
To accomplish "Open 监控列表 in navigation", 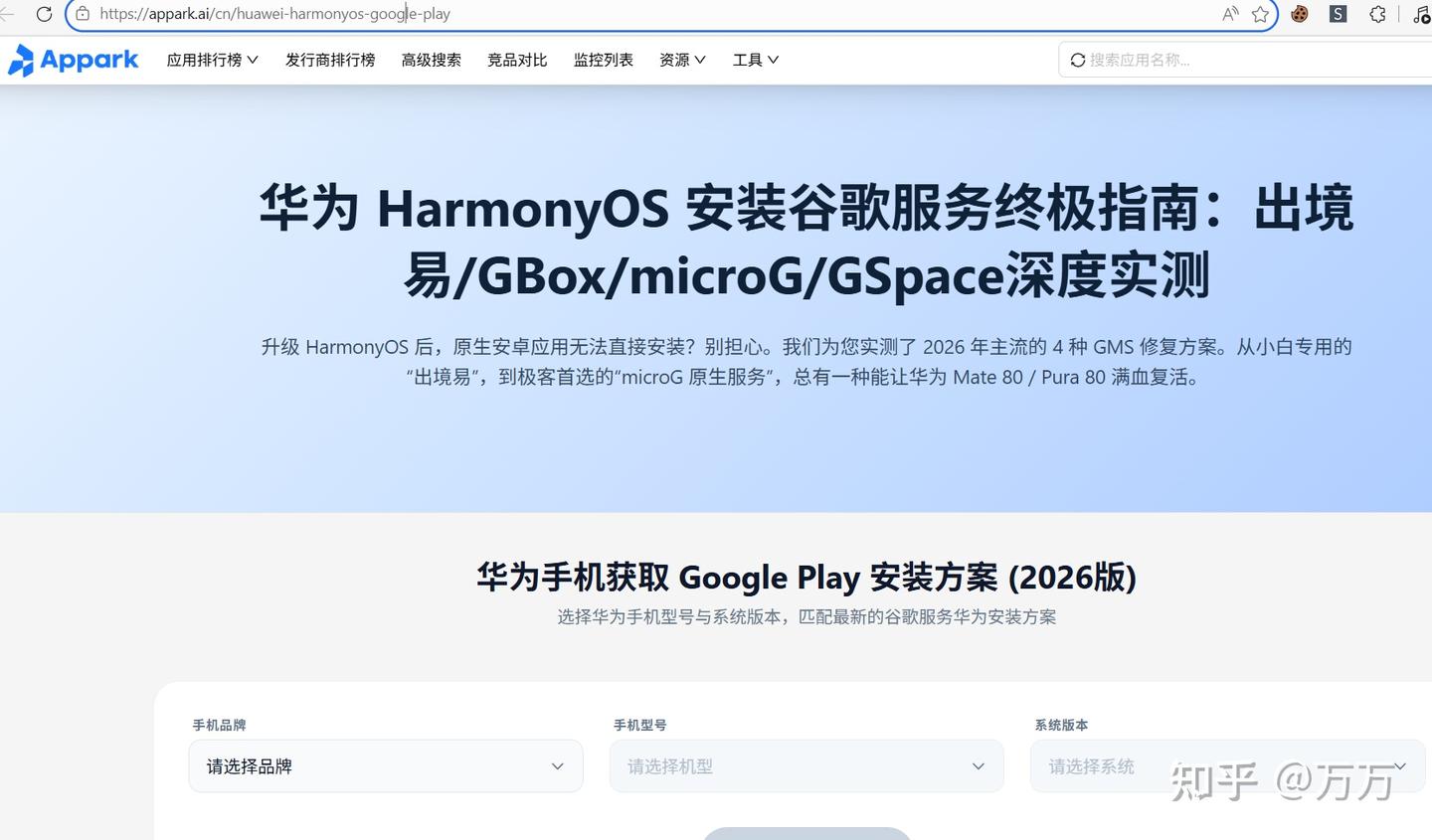I will [x=604, y=60].
